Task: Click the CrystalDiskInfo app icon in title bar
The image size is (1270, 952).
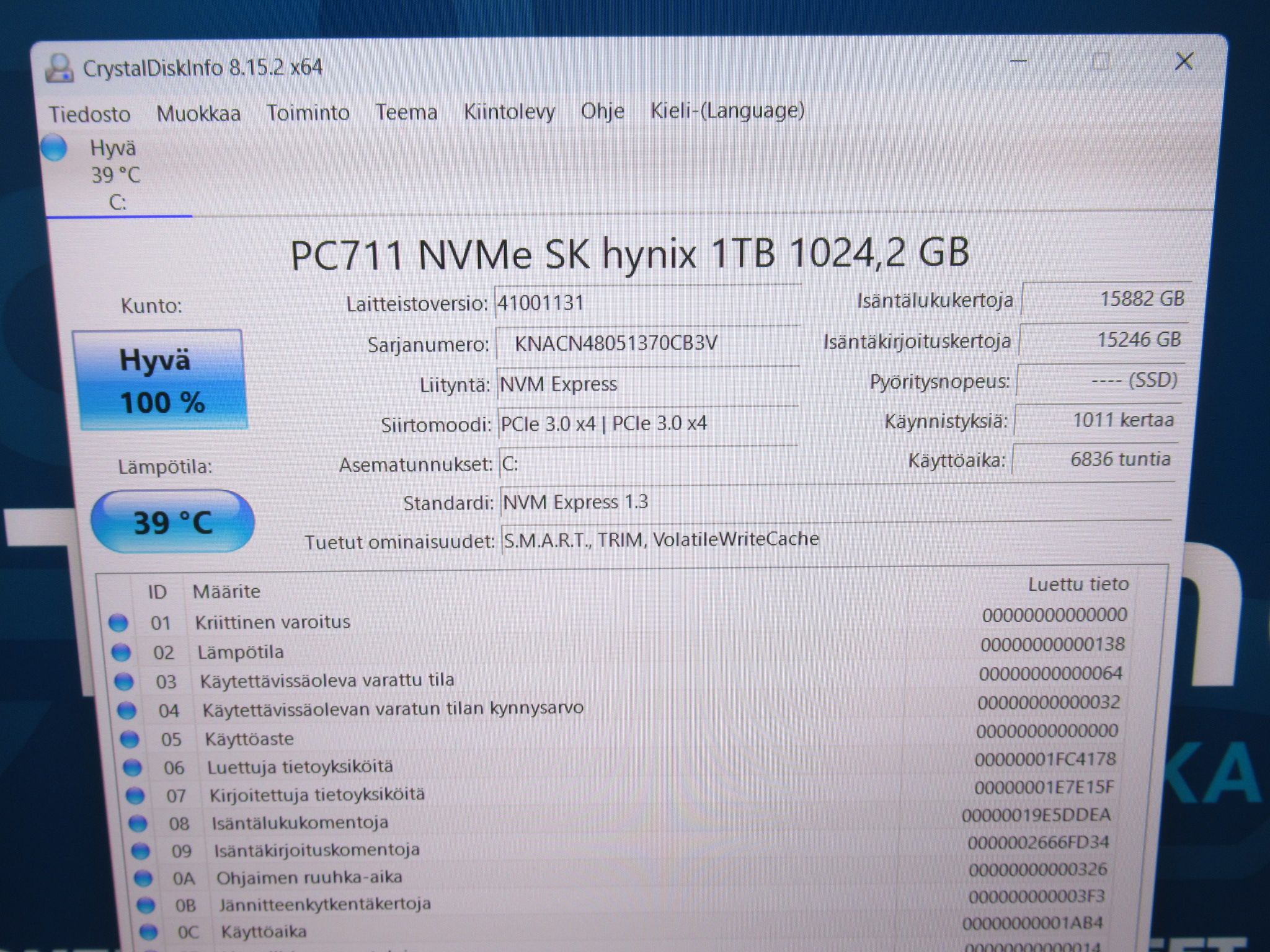Action: [59, 68]
